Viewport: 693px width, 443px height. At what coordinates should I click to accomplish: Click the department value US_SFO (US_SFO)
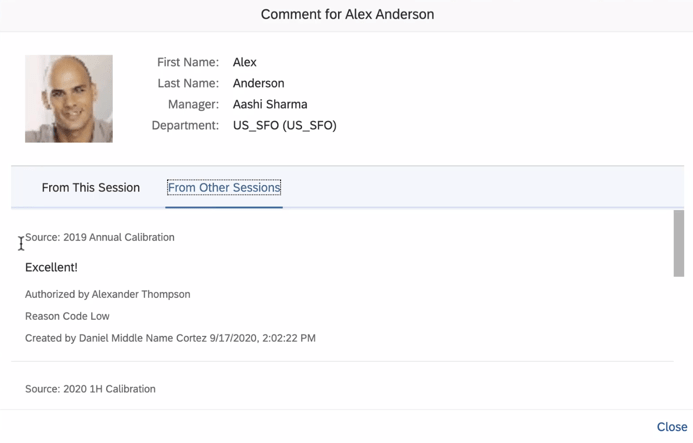[284, 125]
